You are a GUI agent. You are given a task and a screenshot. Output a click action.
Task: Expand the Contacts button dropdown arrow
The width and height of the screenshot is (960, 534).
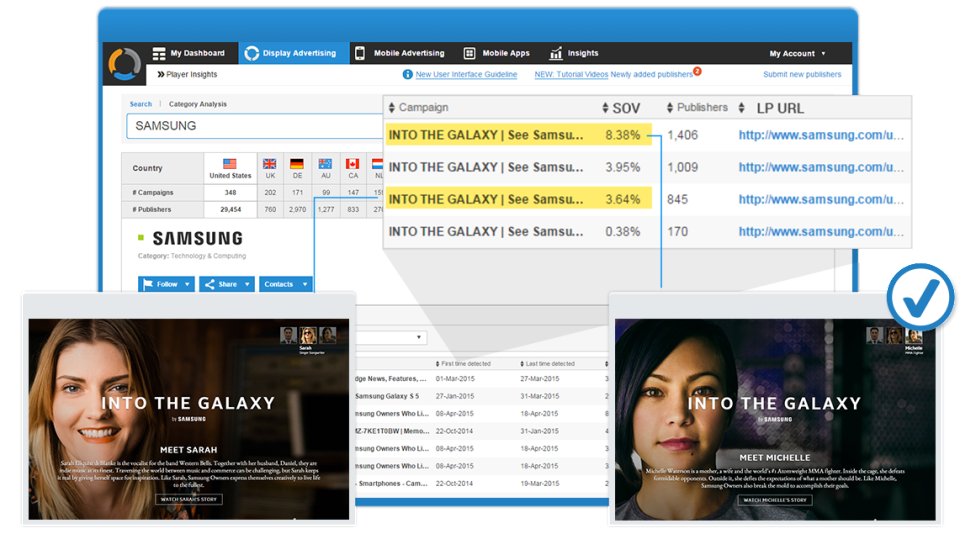click(305, 284)
